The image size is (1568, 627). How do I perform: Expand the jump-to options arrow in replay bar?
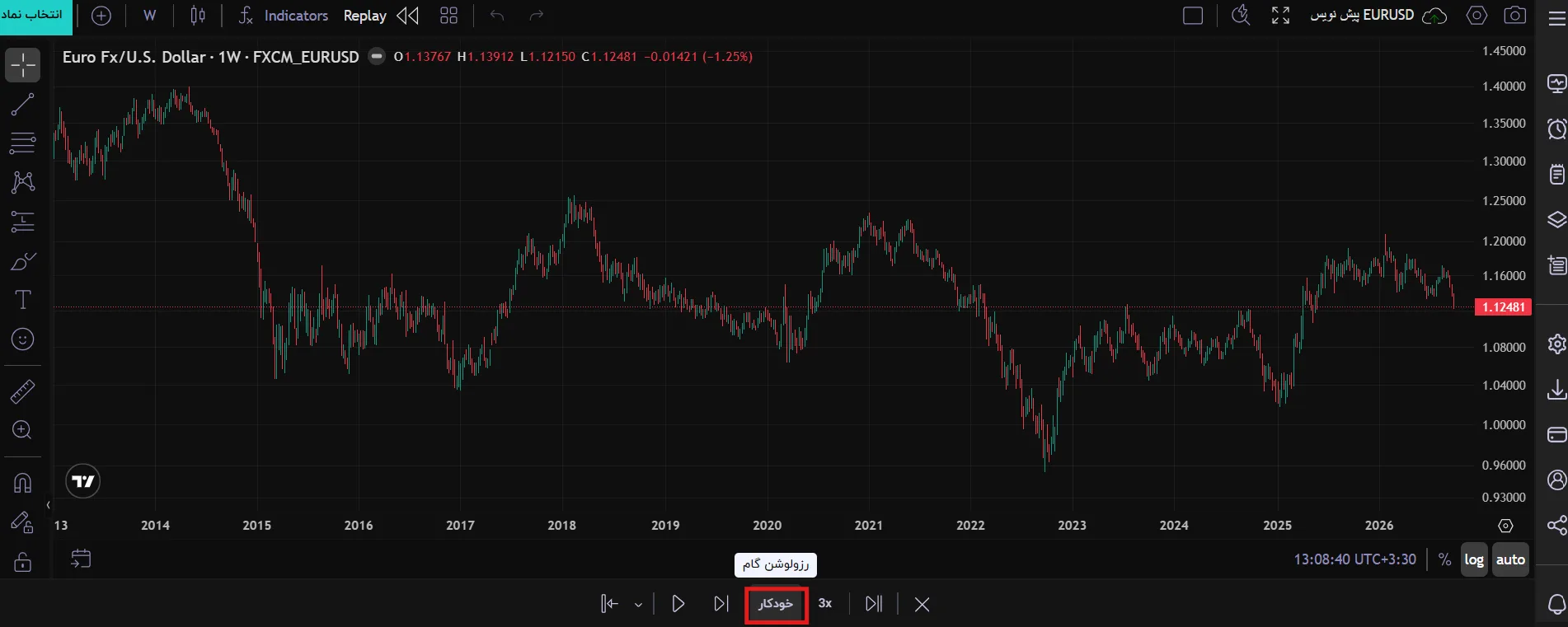tap(638, 605)
